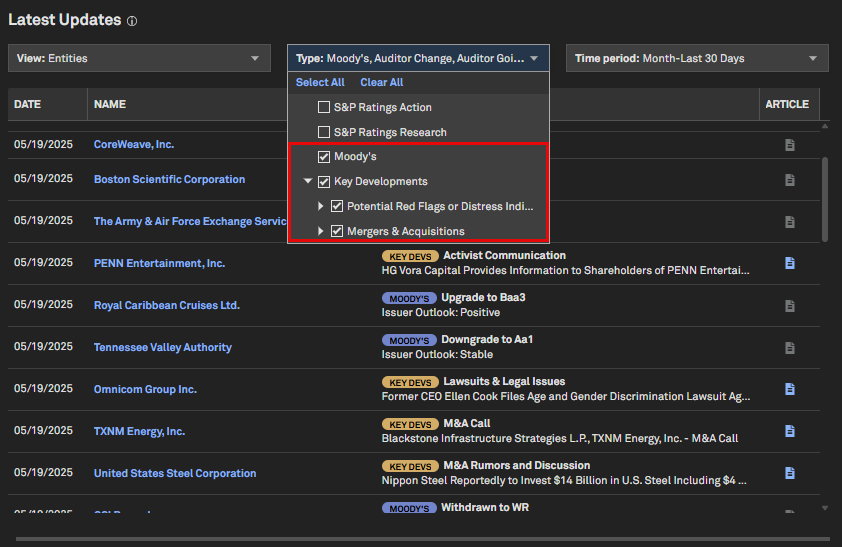Open the View: Entities dropdown
This screenshot has width=842, height=547.
pos(139,58)
